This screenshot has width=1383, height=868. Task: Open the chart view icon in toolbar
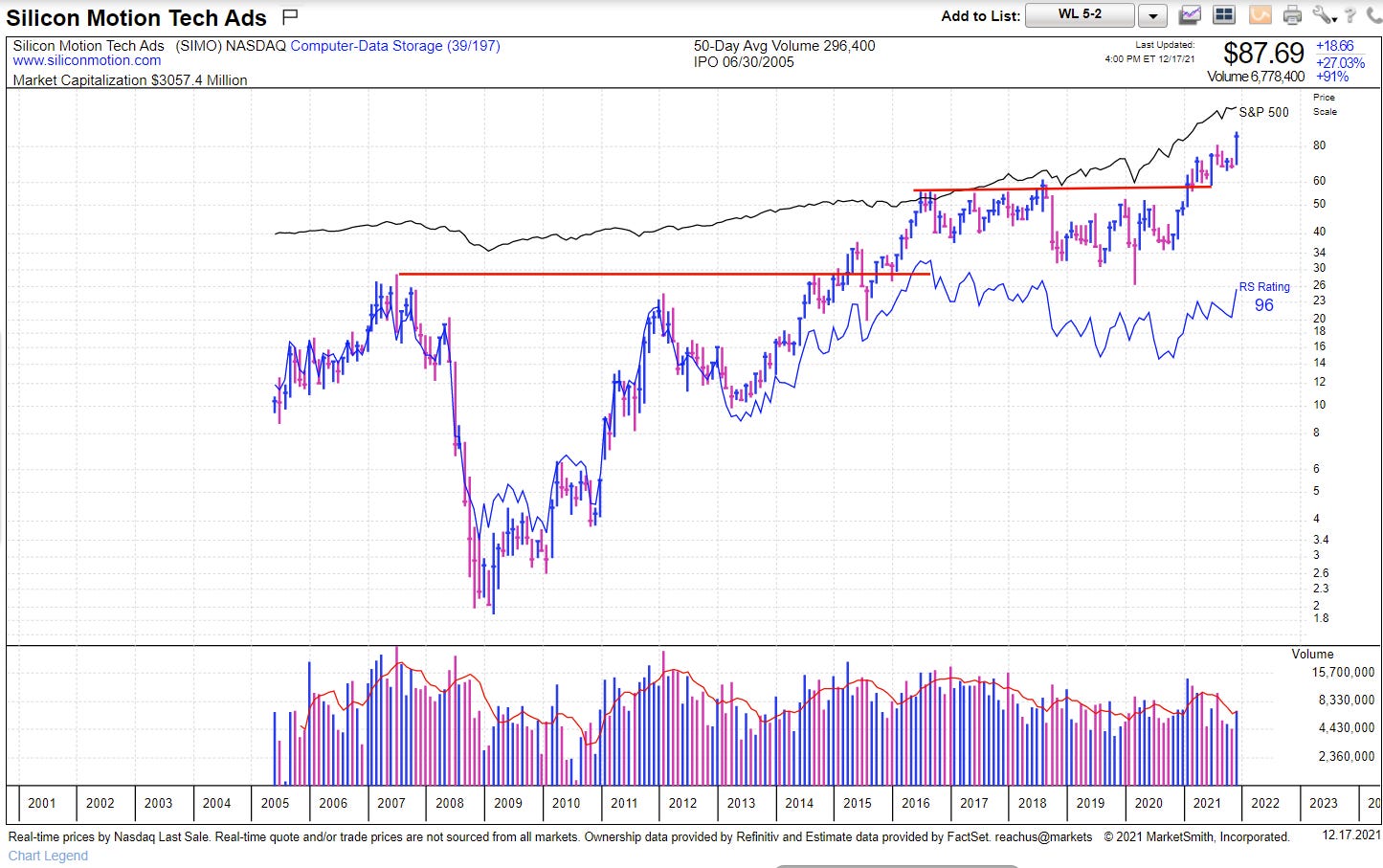tap(1191, 14)
